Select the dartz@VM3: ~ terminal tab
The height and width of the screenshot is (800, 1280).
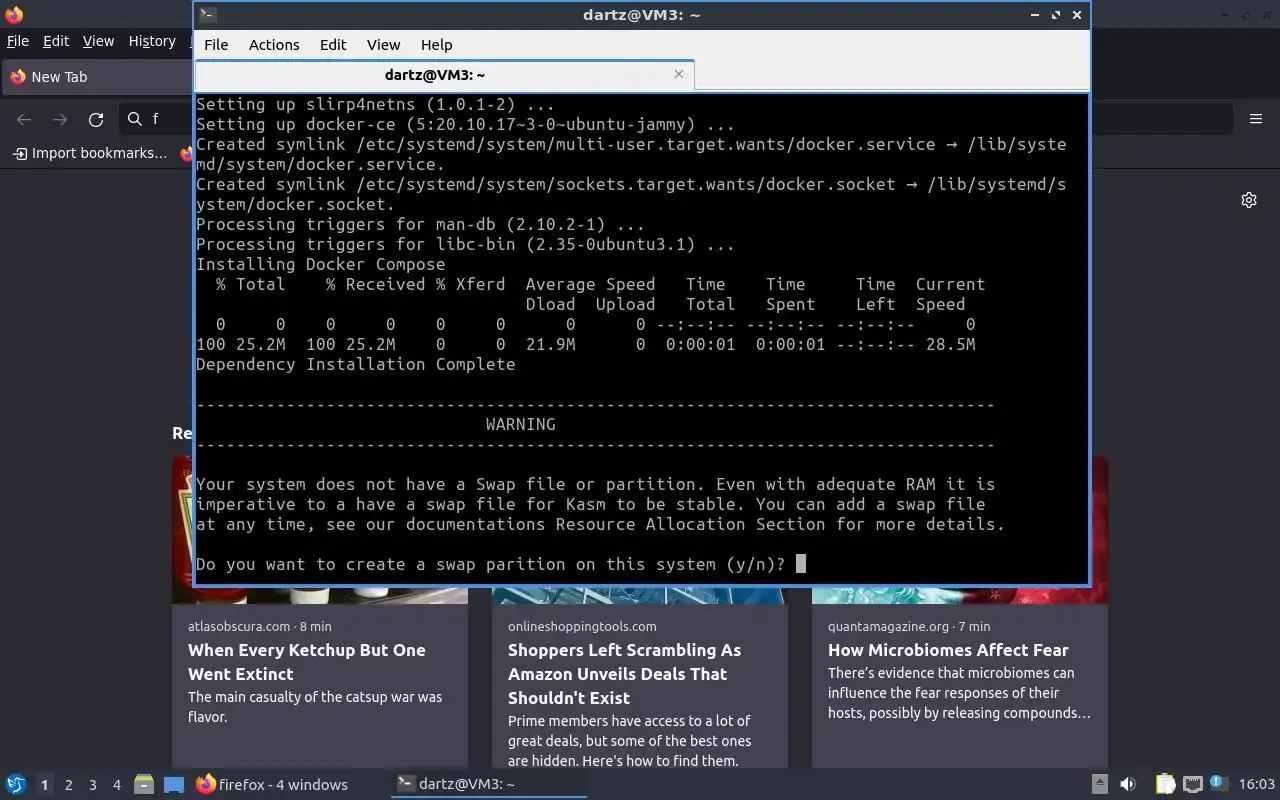pos(435,75)
